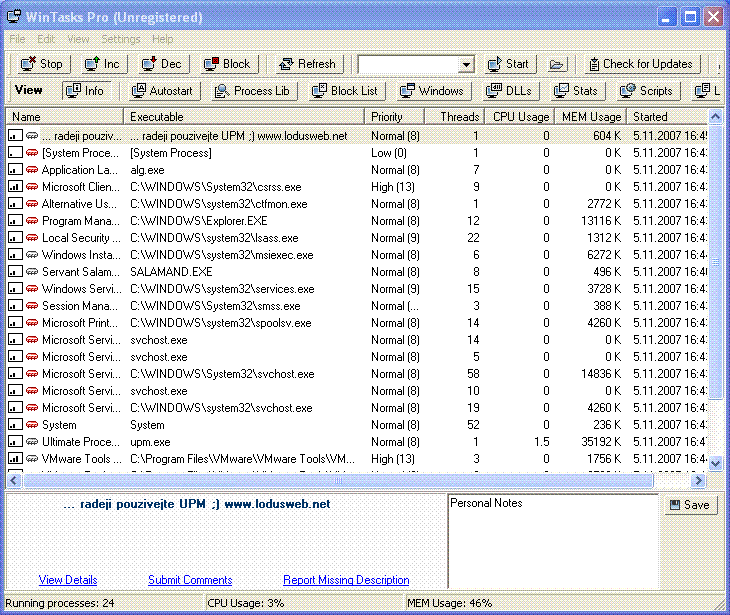This screenshot has height=615, width=730.
Task: Save the personal notes
Action: (x=691, y=505)
